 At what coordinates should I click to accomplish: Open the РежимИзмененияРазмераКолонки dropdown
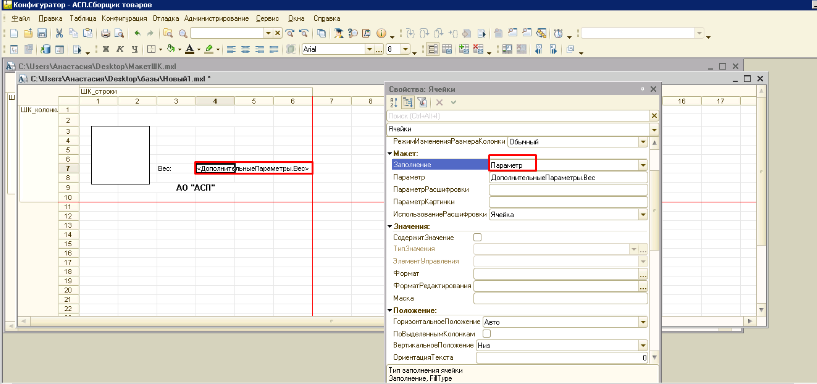click(643, 142)
